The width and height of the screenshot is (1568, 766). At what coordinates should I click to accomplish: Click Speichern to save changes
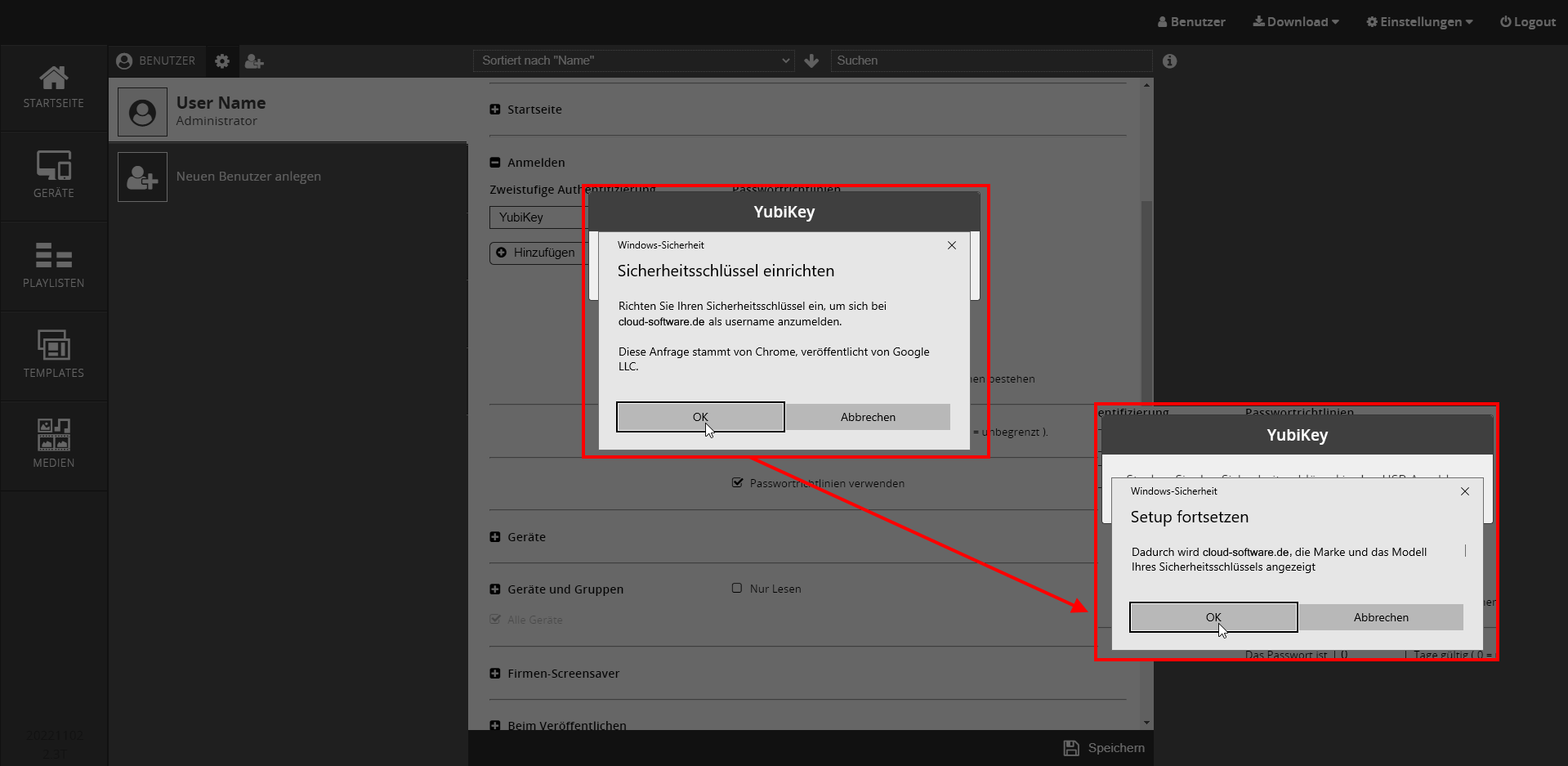tap(1104, 748)
